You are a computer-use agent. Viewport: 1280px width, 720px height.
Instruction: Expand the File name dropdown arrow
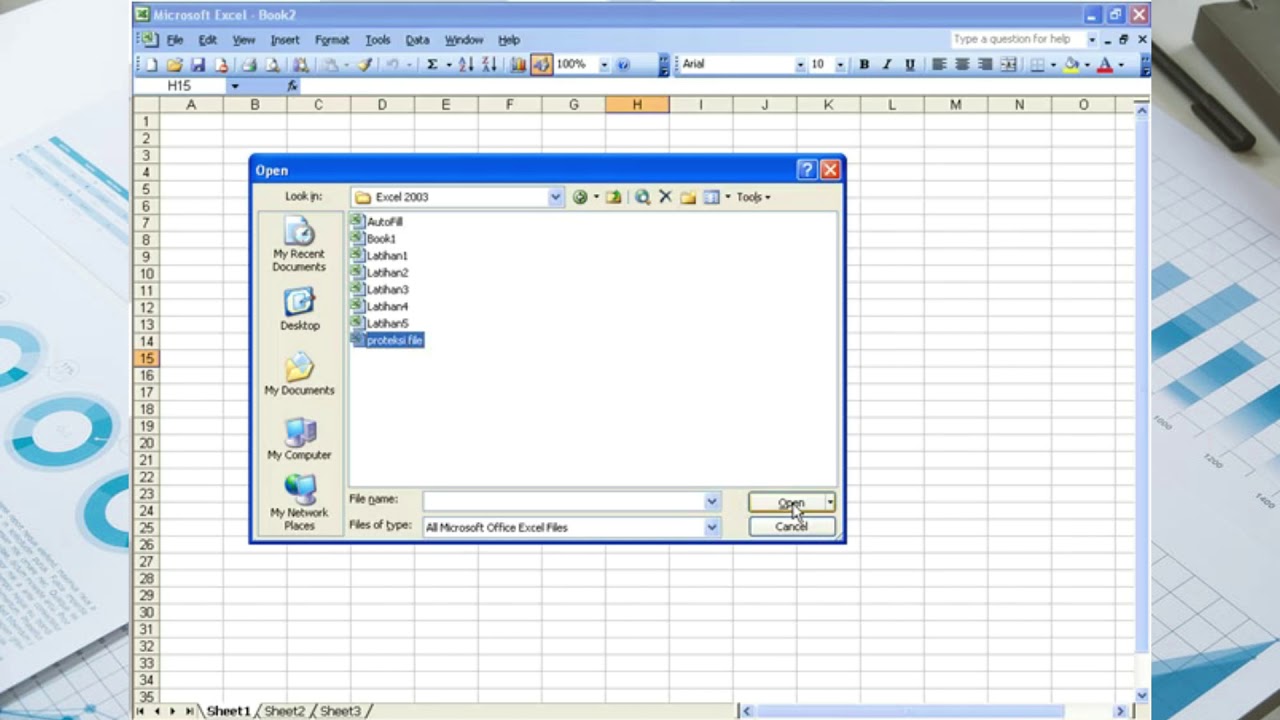(712, 502)
